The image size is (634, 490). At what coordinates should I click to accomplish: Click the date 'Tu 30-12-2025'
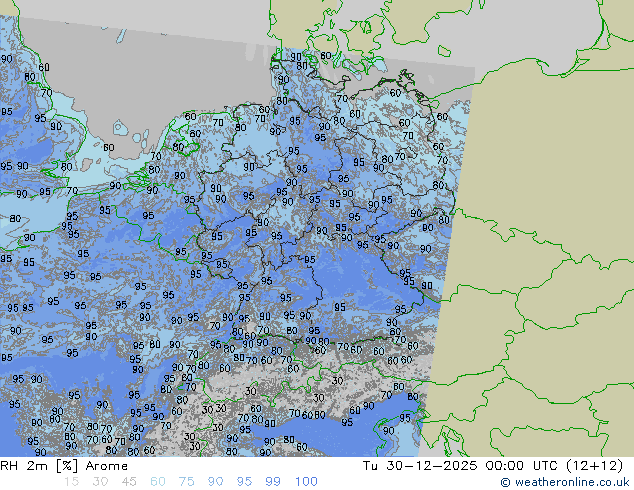(x=420, y=466)
